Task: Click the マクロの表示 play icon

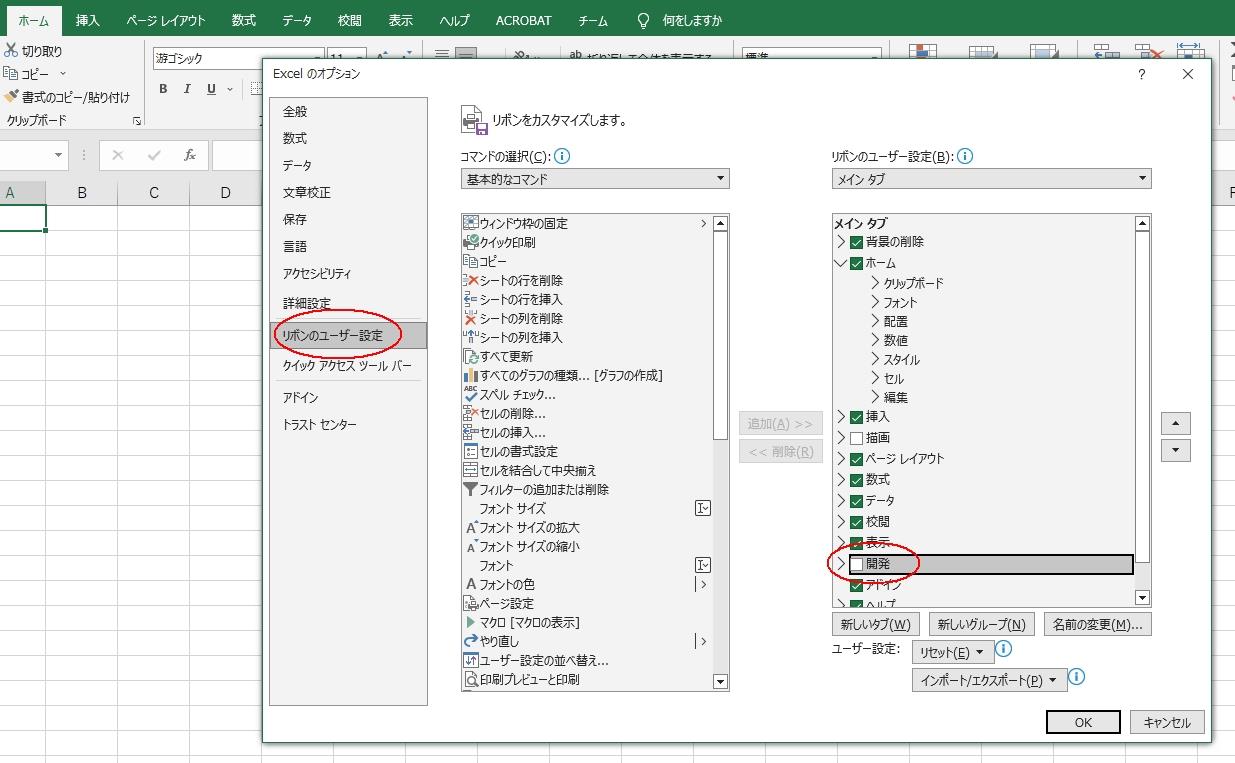Action: [x=471, y=622]
